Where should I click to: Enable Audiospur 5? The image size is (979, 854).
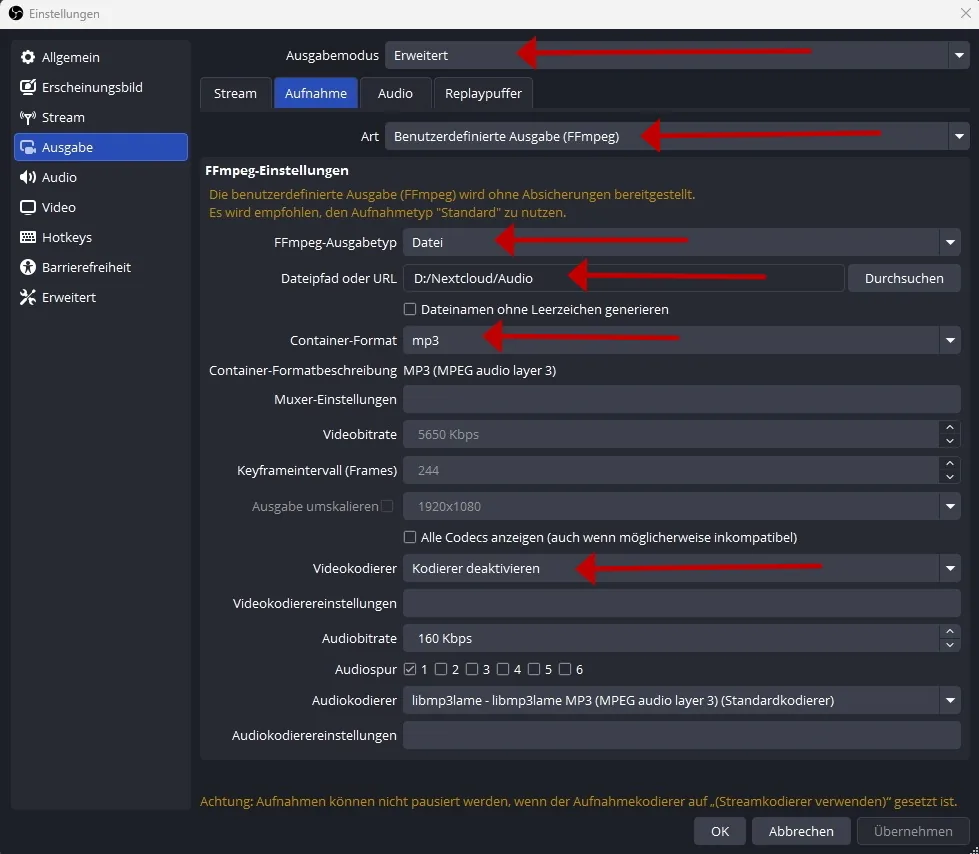[x=534, y=669]
